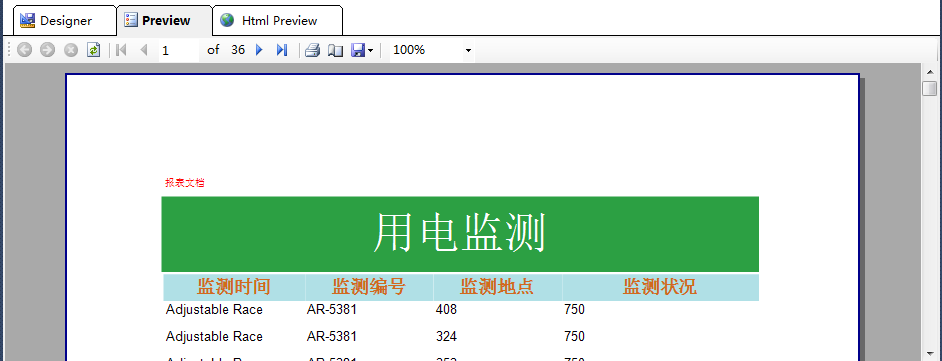The height and width of the screenshot is (361, 942).
Task: Print the report
Action: pyautogui.click(x=312, y=50)
